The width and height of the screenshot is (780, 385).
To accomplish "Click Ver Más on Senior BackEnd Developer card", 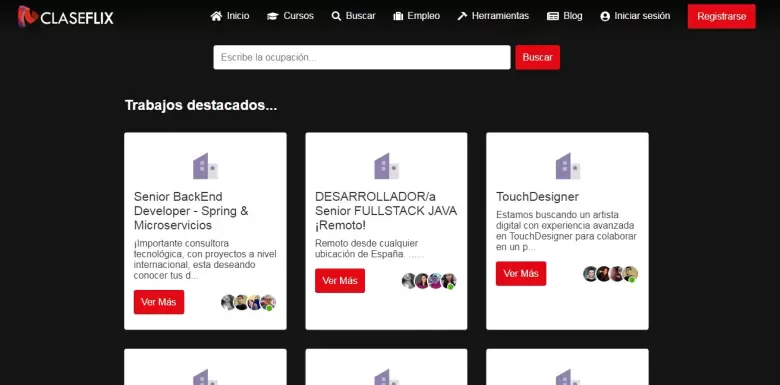I will click(159, 302).
